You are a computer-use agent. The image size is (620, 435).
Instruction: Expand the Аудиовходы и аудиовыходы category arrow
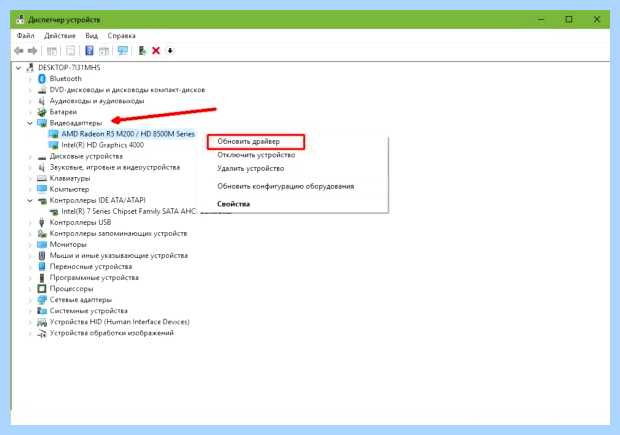pos(30,101)
